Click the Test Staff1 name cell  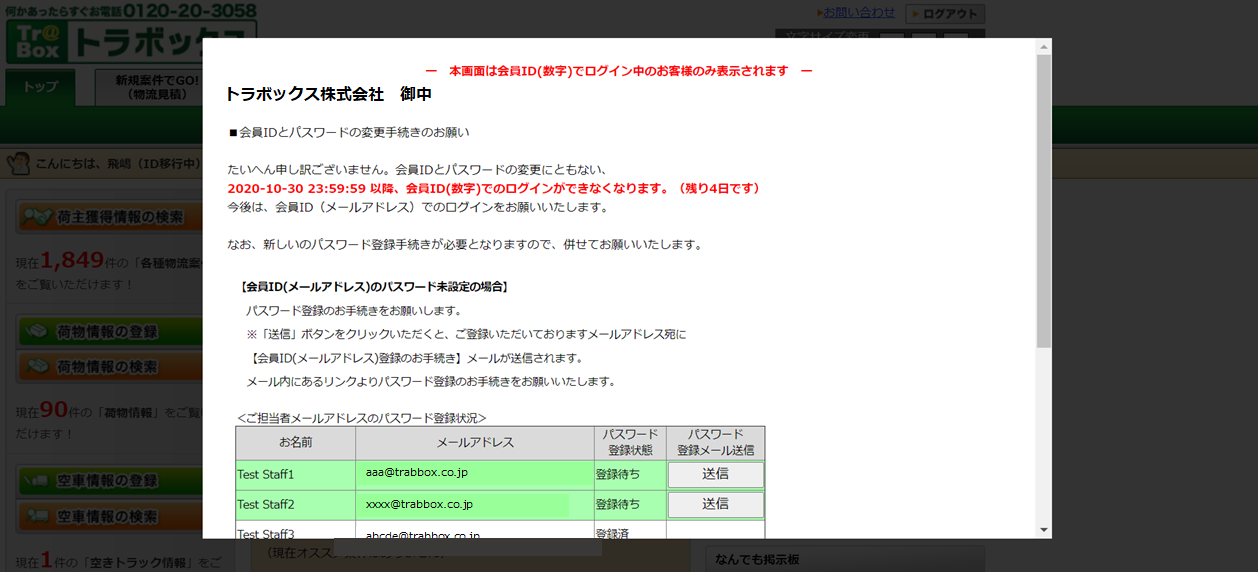[295, 474]
